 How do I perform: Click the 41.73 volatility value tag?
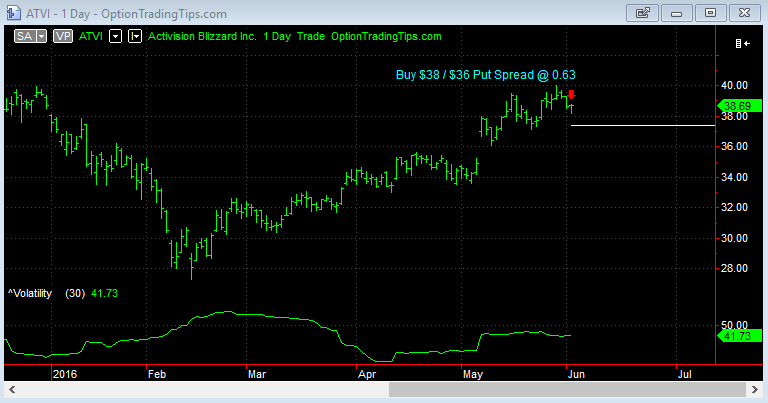pyautogui.click(x=740, y=336)
